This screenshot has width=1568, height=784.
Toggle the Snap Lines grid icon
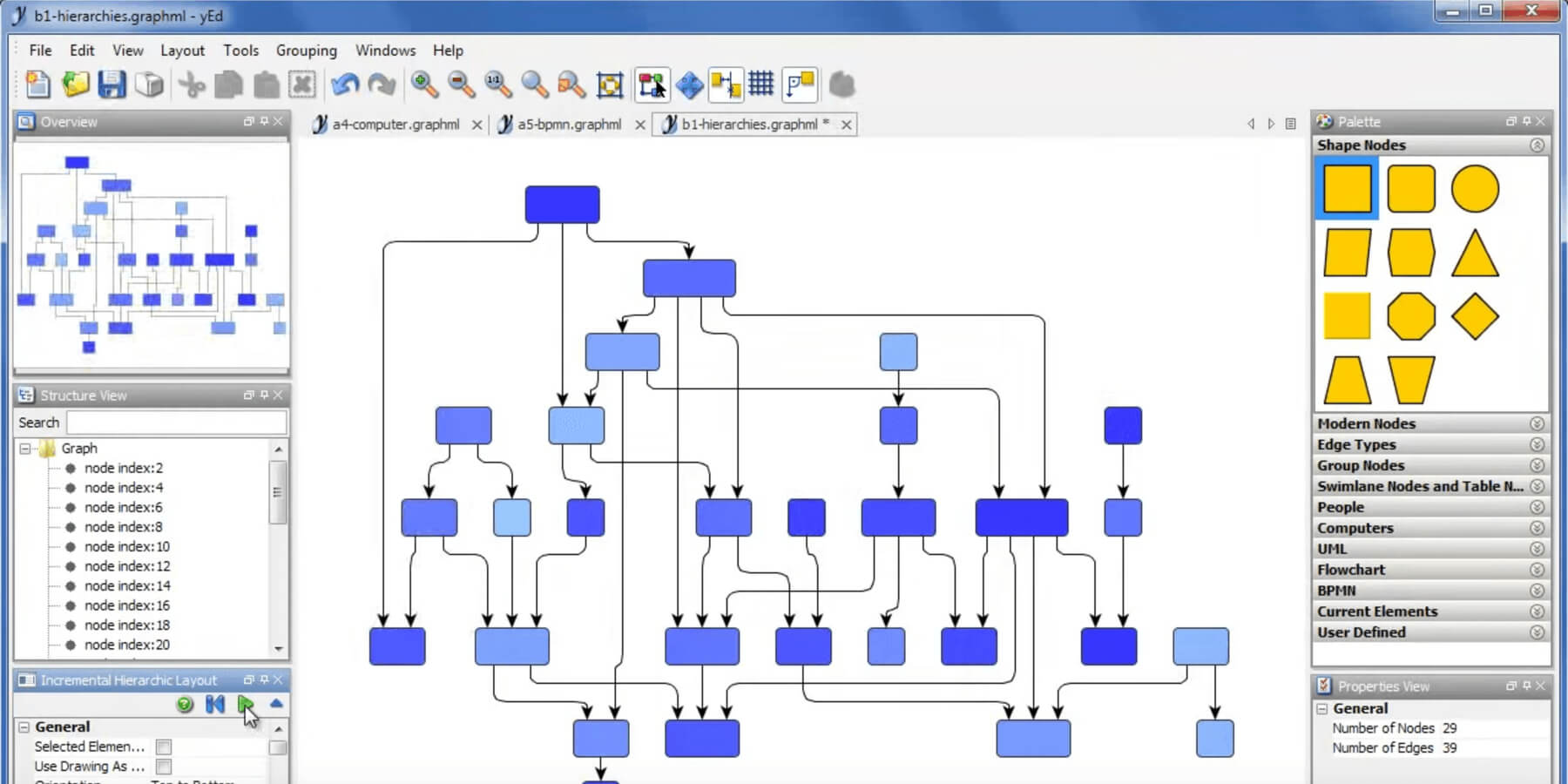coord(761,84)
